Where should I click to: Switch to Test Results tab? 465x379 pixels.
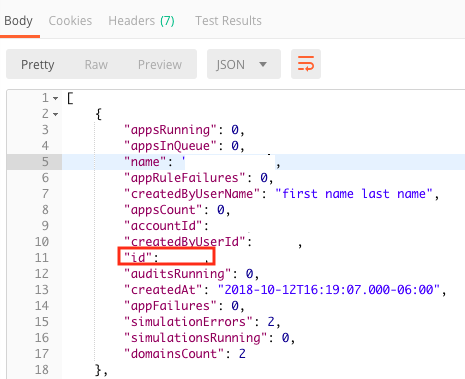pyautogui.click(x=228, y=21)
